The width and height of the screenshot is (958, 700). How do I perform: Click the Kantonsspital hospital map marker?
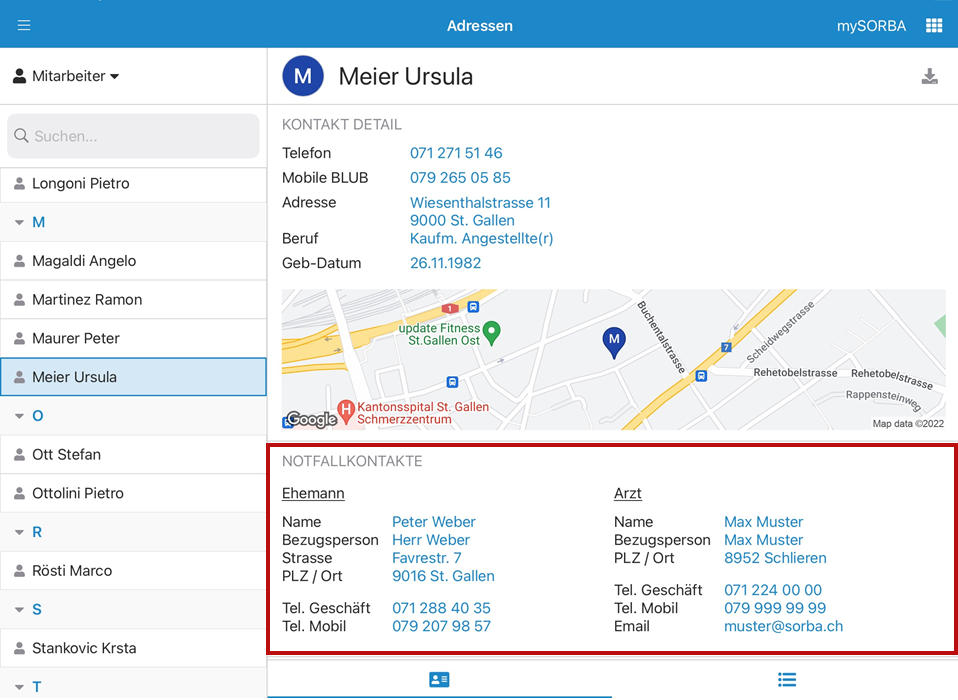coord(345,408)
